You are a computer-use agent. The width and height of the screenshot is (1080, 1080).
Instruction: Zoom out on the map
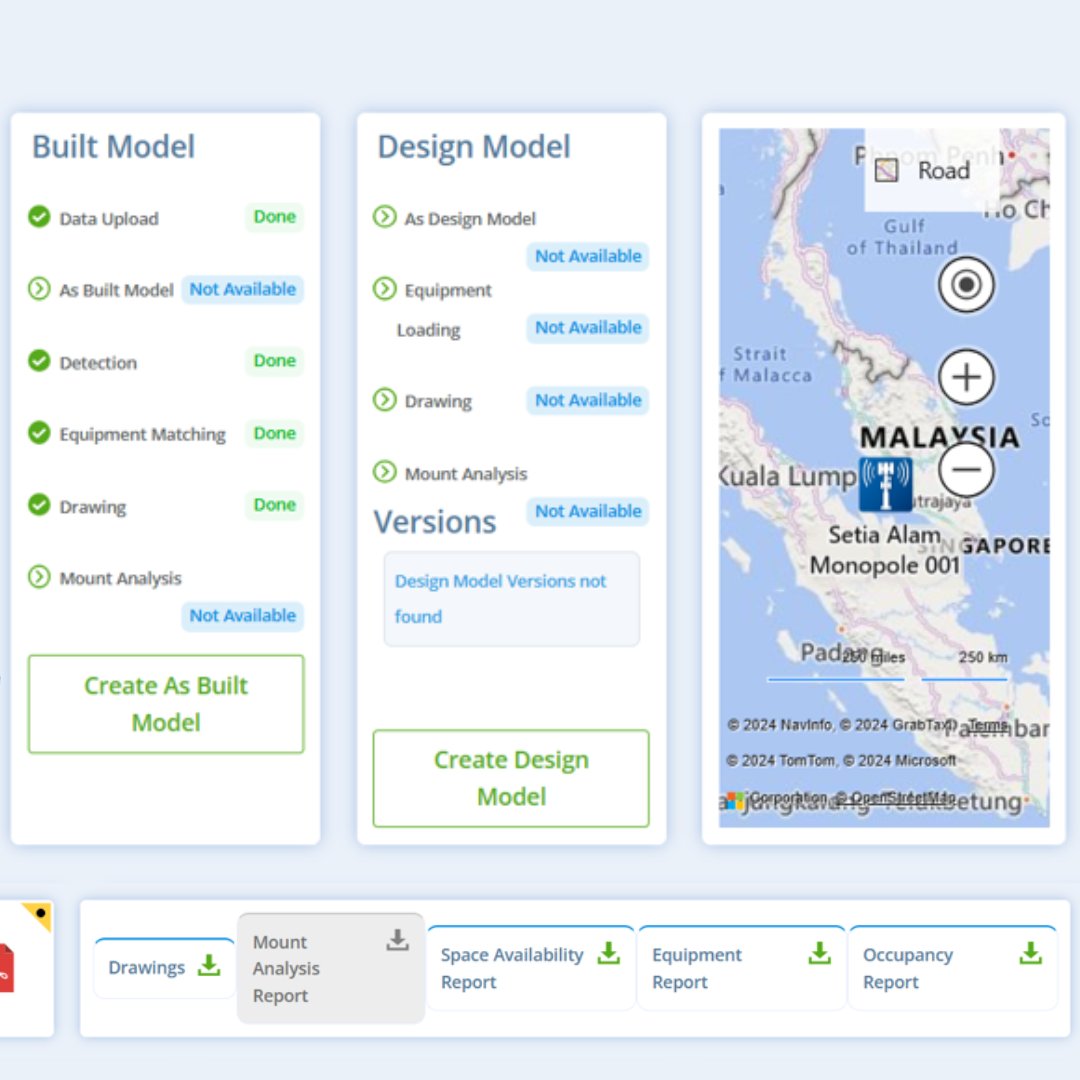966,470
